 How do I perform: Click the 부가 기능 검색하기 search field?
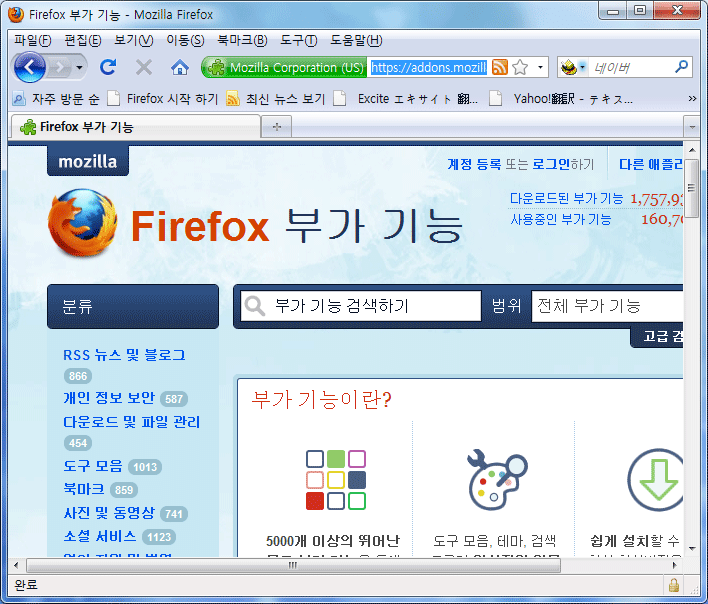(x=361, y=306)
